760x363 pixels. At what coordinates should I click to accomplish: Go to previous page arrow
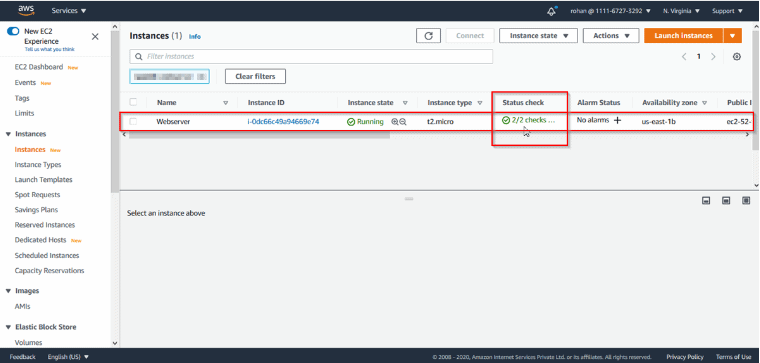coord(684,57)
